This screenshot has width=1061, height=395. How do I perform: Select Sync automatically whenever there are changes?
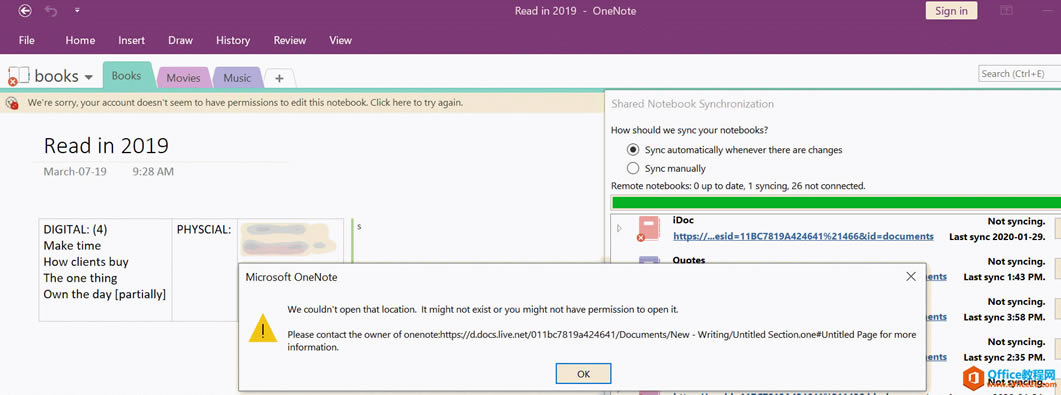tap(633, 149)
